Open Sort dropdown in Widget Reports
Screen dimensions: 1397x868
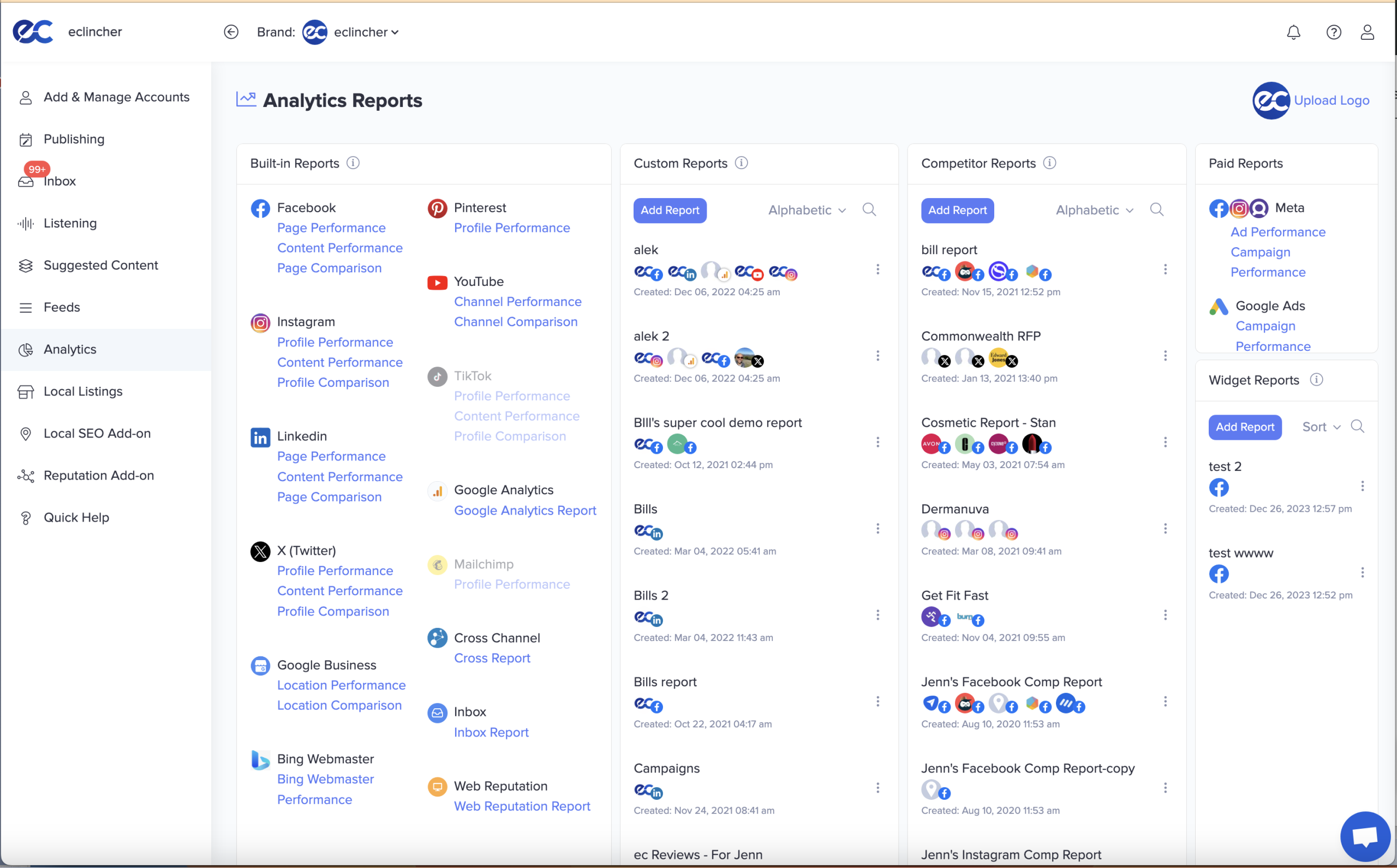[x=1321, y=427]
